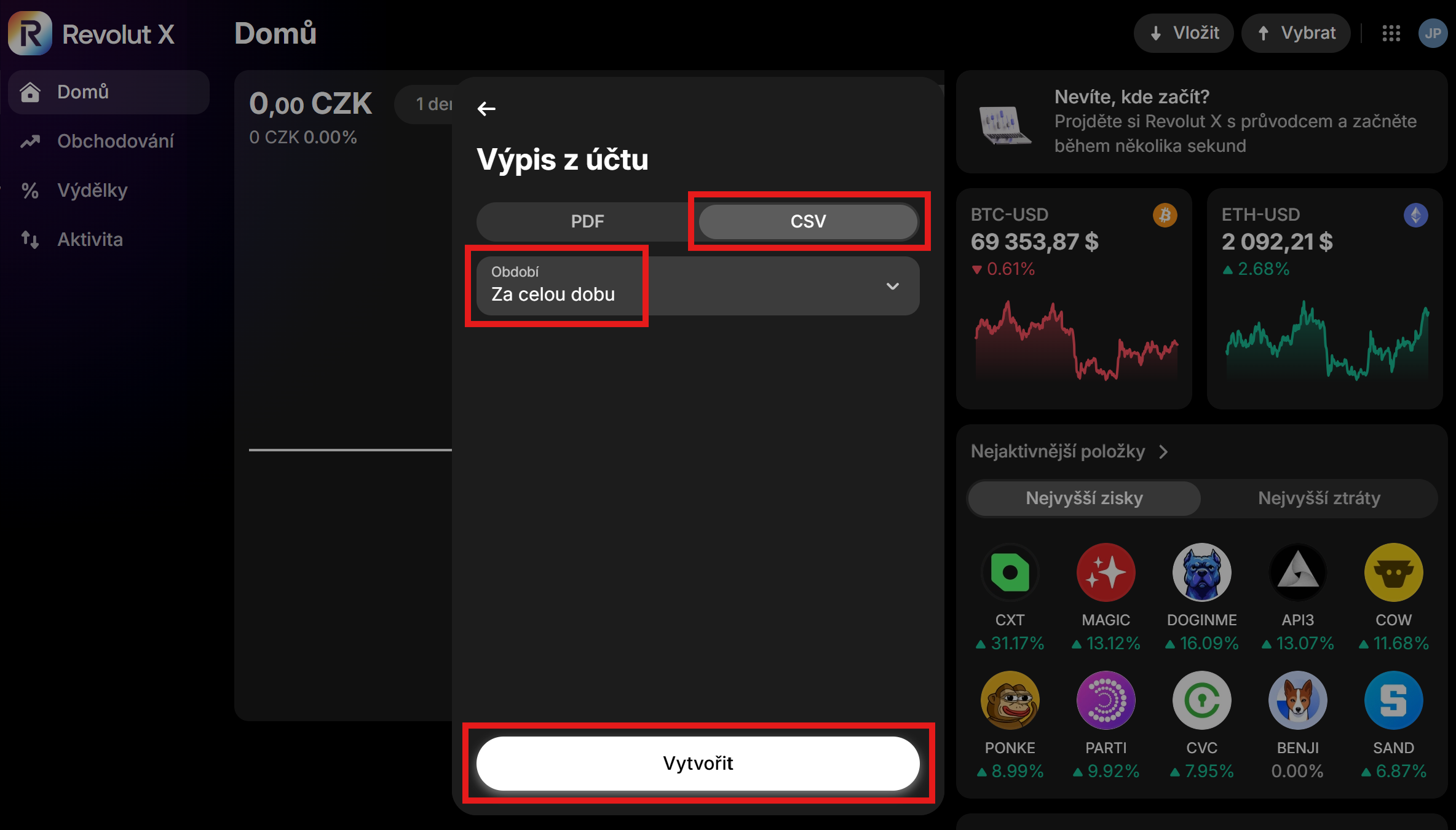Image resolution: width=1456 pixels, height=830 pixels.
Task: Click the Vytvořit button
Action: (698, 763)
